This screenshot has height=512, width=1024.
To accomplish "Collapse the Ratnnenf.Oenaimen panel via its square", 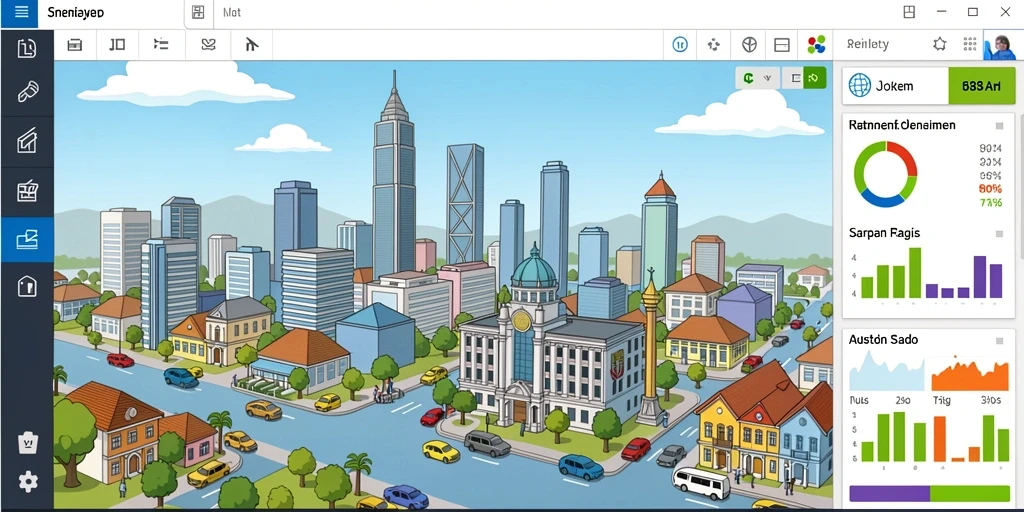I will click(999, 125).
